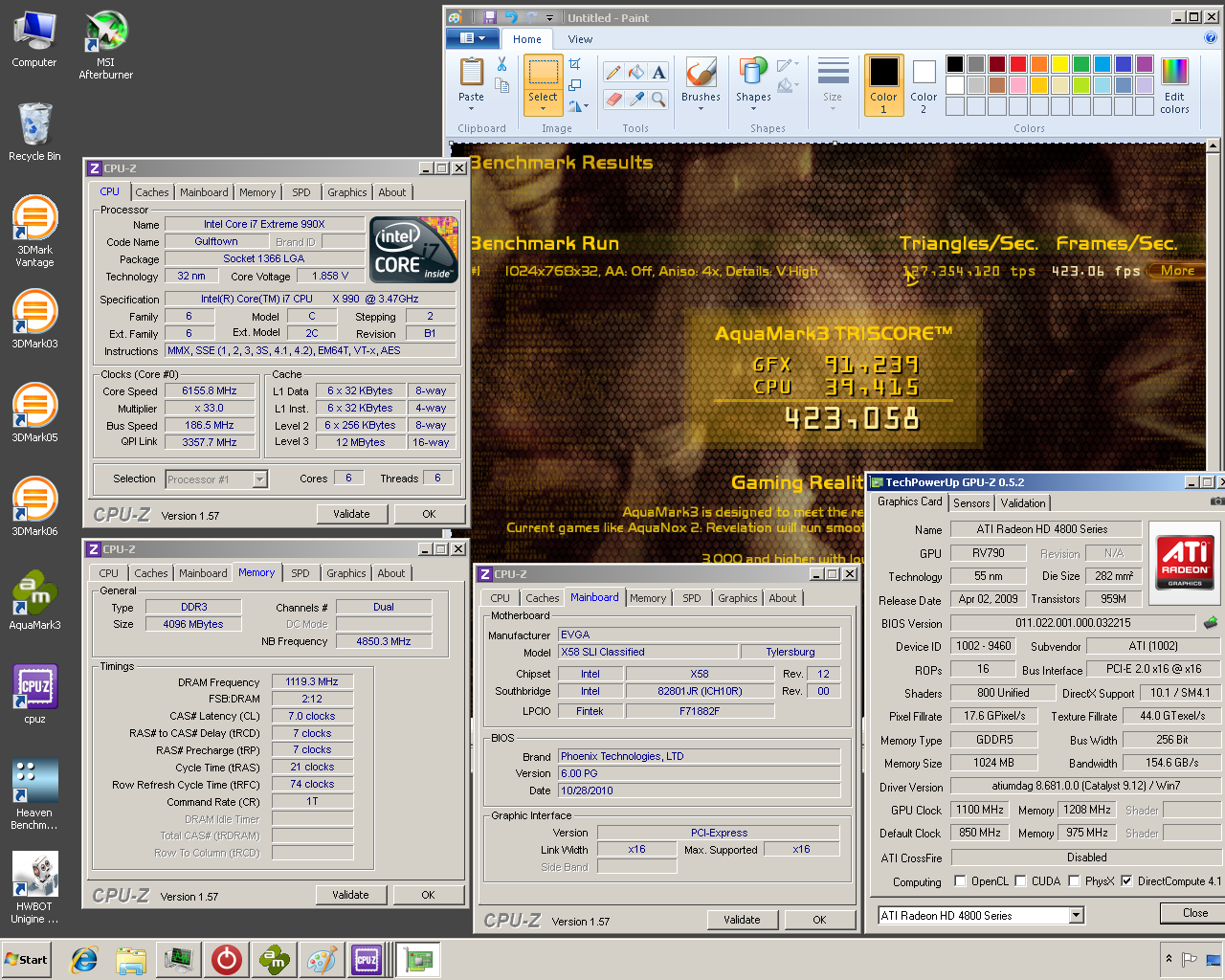Click CPU-Z icon in the taskbar
1225x980 pixels.
tap(367, 959)
